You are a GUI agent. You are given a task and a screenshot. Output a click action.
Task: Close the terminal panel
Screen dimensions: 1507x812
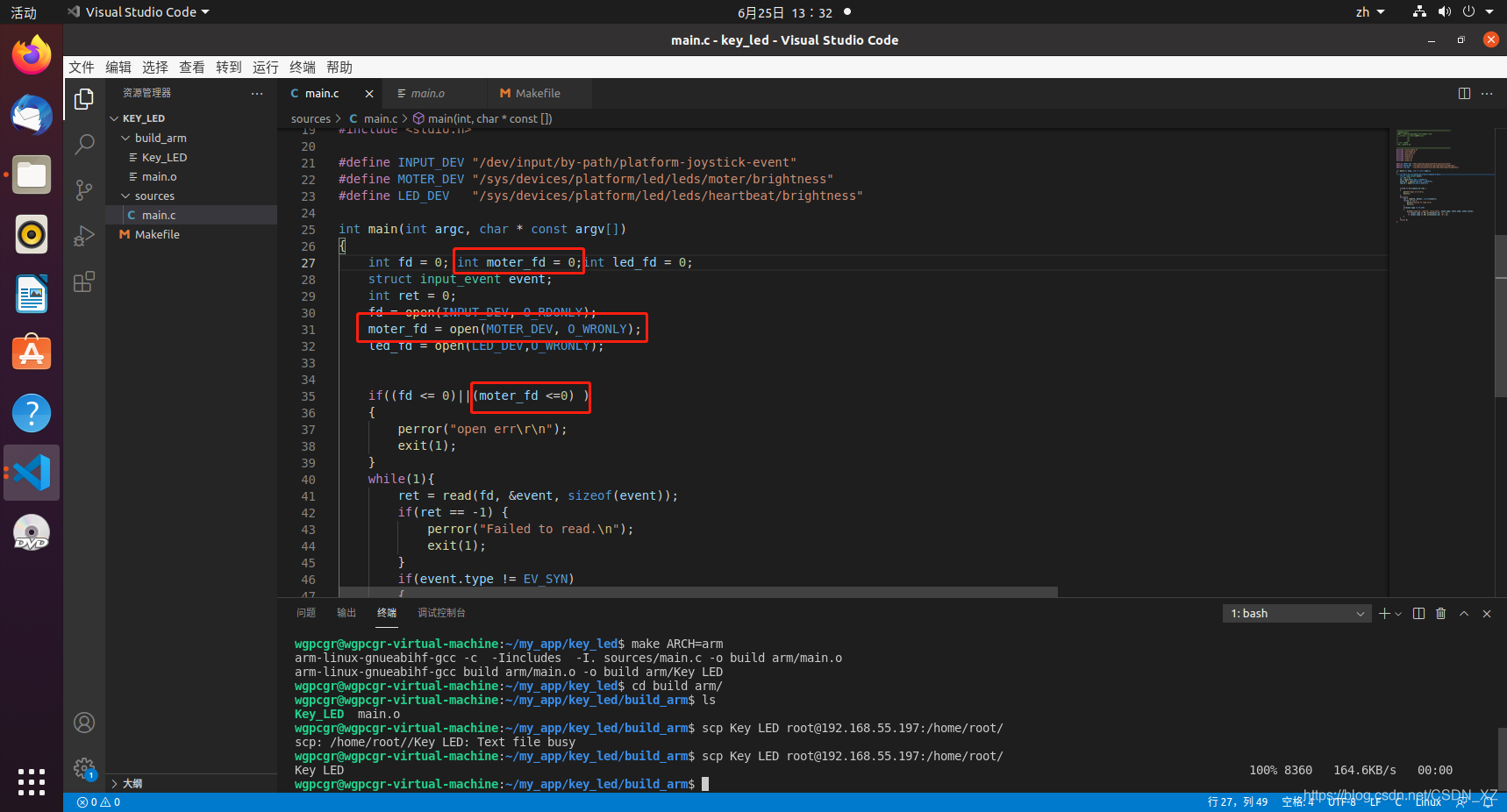1487,614
